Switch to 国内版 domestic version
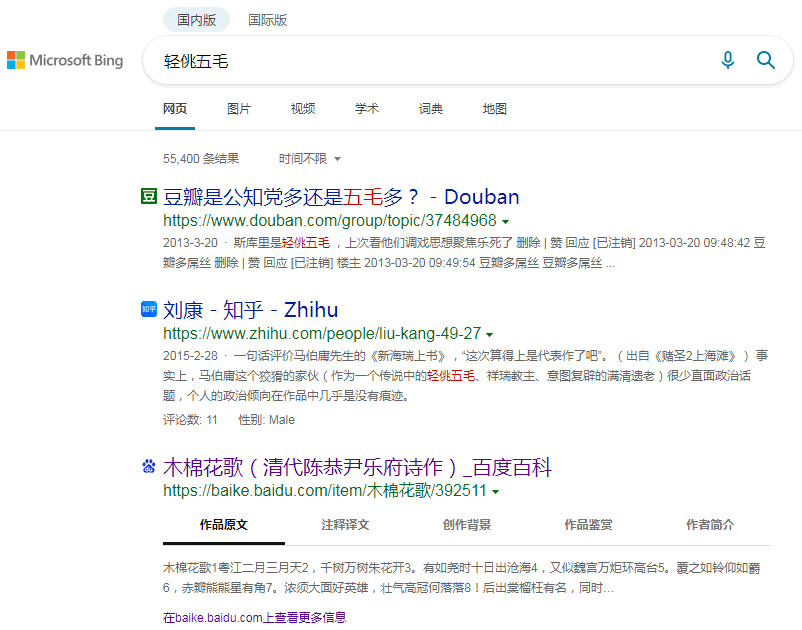802x630 pixels. (x=196, y=20)
